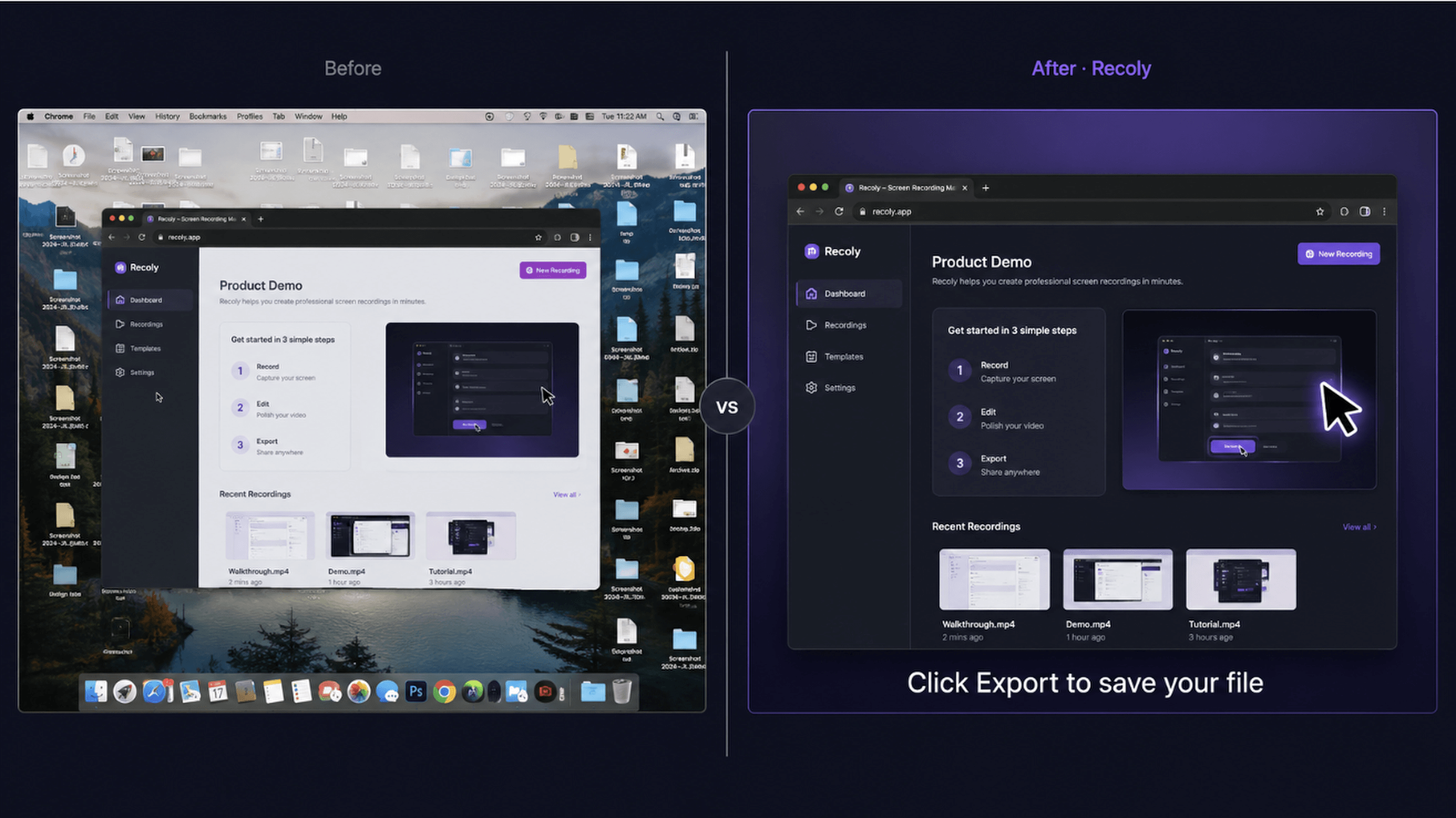Screen dimensions: 1456x818
Task: Click New Recording button in the After panel
Action: tap(1339, 254)
